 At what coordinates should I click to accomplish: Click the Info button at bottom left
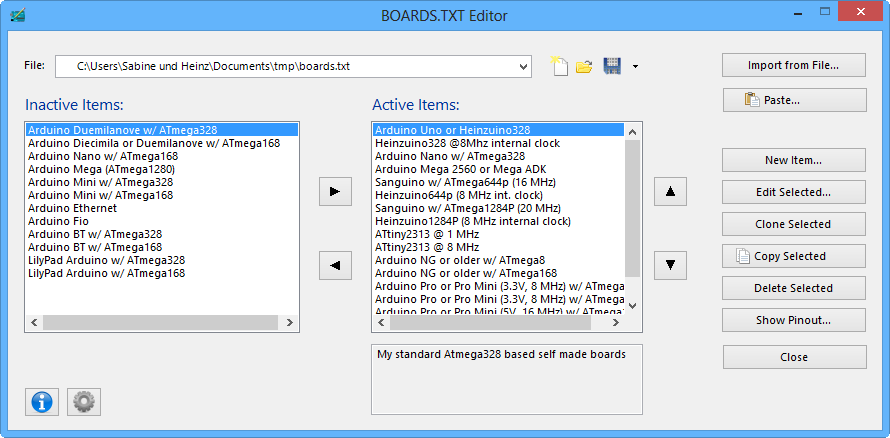[41, 402]
